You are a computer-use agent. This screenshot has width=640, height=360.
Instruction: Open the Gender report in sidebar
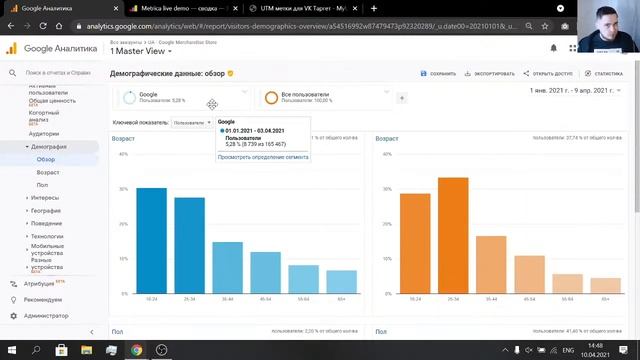42,185
